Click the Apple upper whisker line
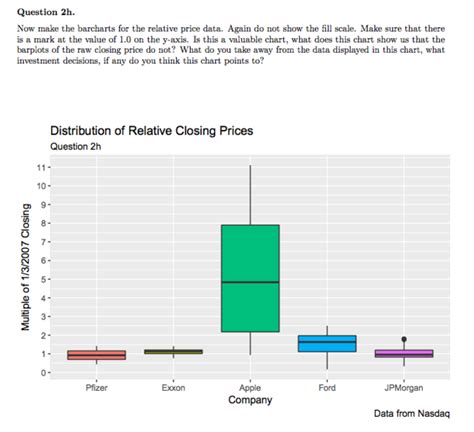The image size is (474, 432). [x=250, y=195]
